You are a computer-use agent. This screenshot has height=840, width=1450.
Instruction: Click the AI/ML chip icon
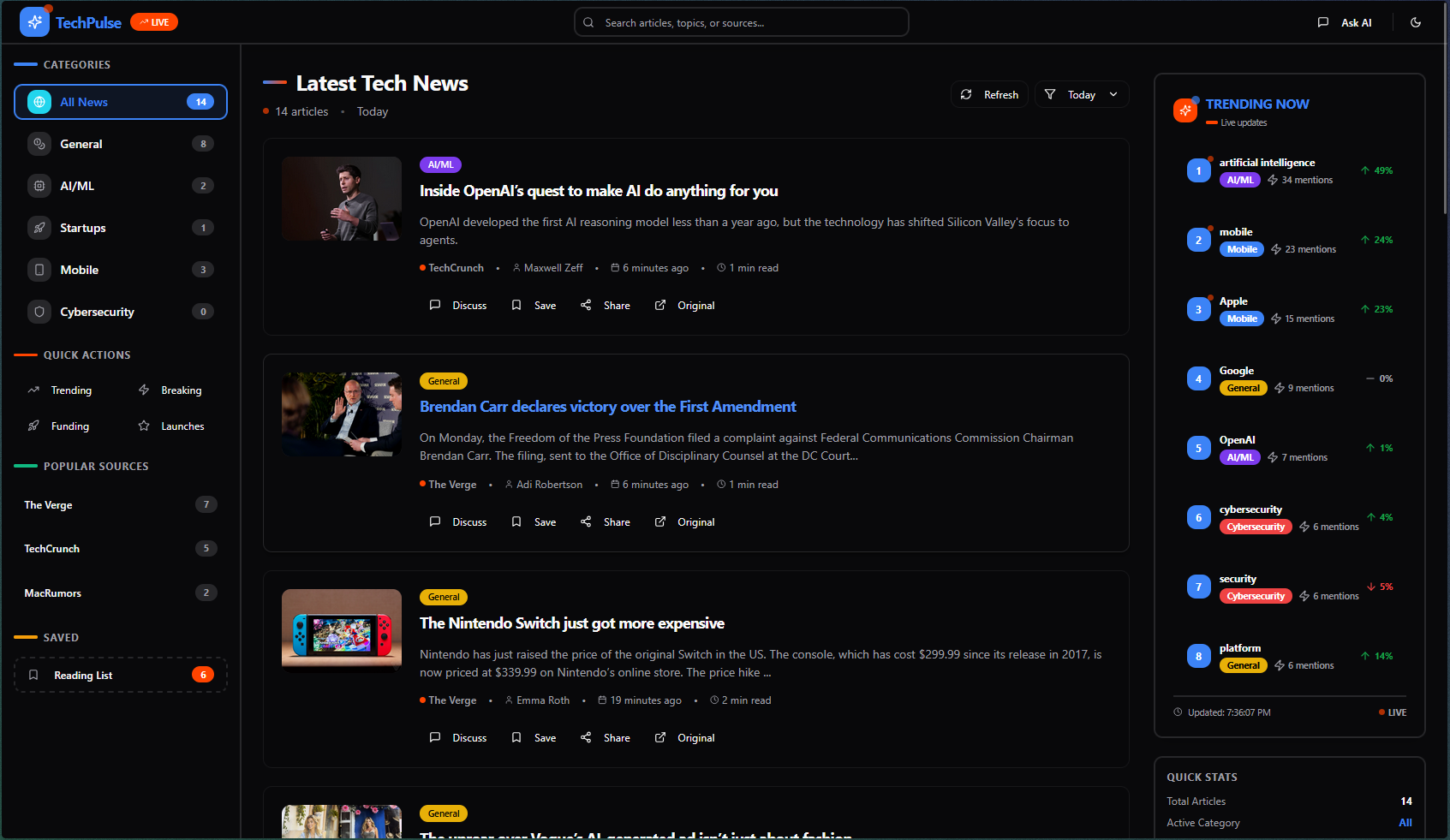pos(39,186)
